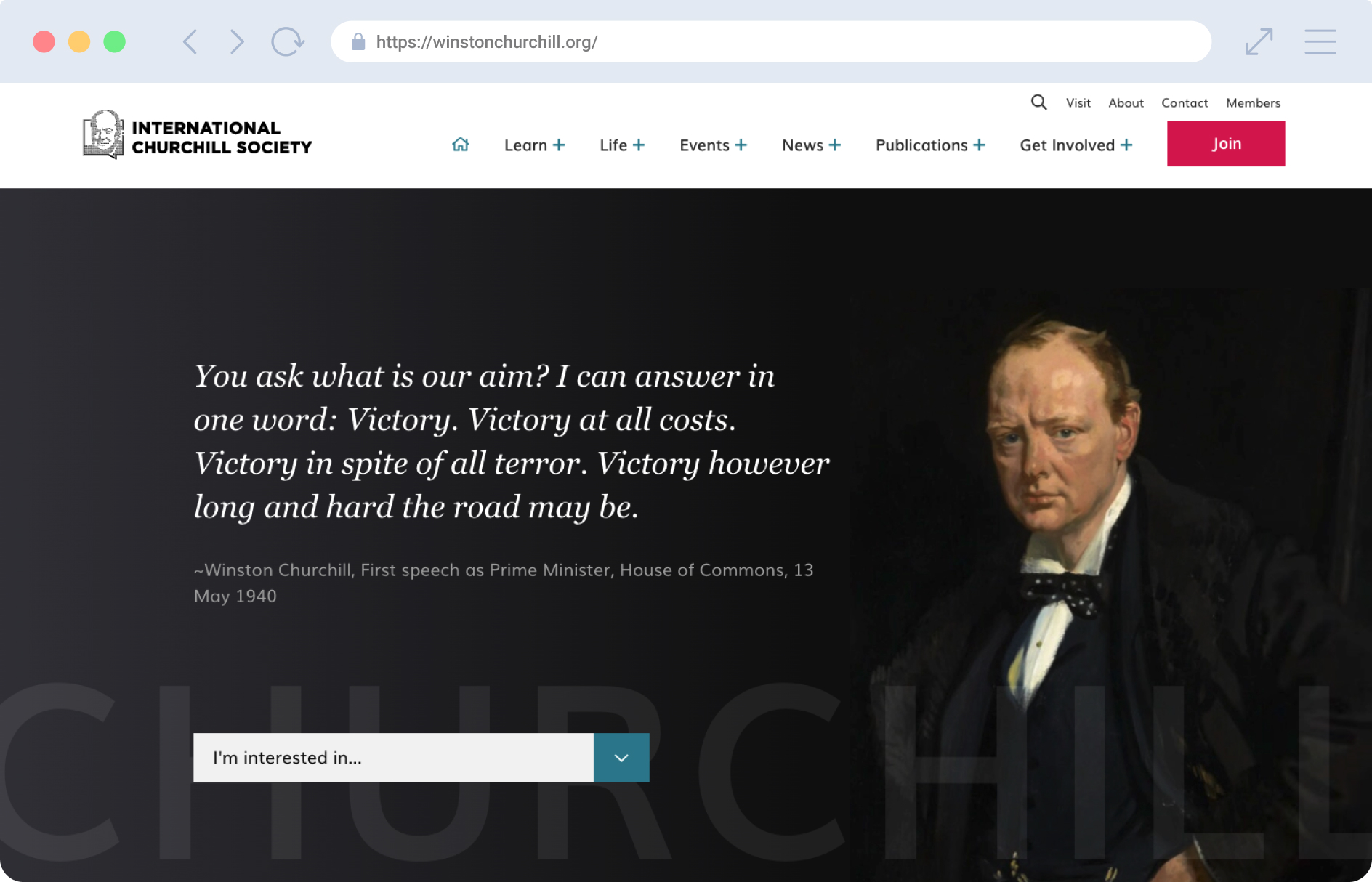Expand the Events menu
The width and height of the screenshot is (1372, 882).
713,145
